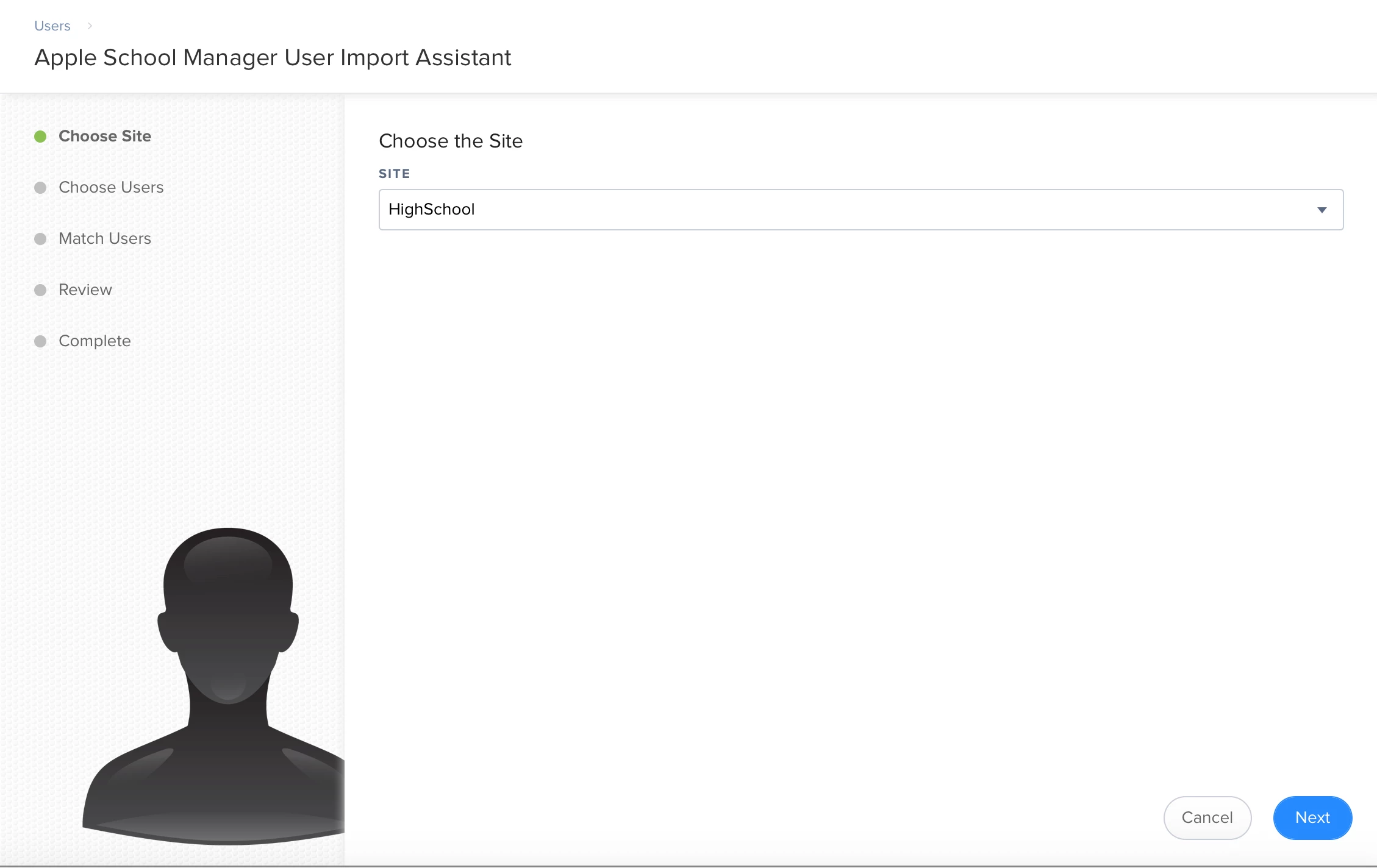Viewport: 1377px width, 868px height.
Task: Click the dropdown arrow in Site field
Action: (x=1322, y=210)
